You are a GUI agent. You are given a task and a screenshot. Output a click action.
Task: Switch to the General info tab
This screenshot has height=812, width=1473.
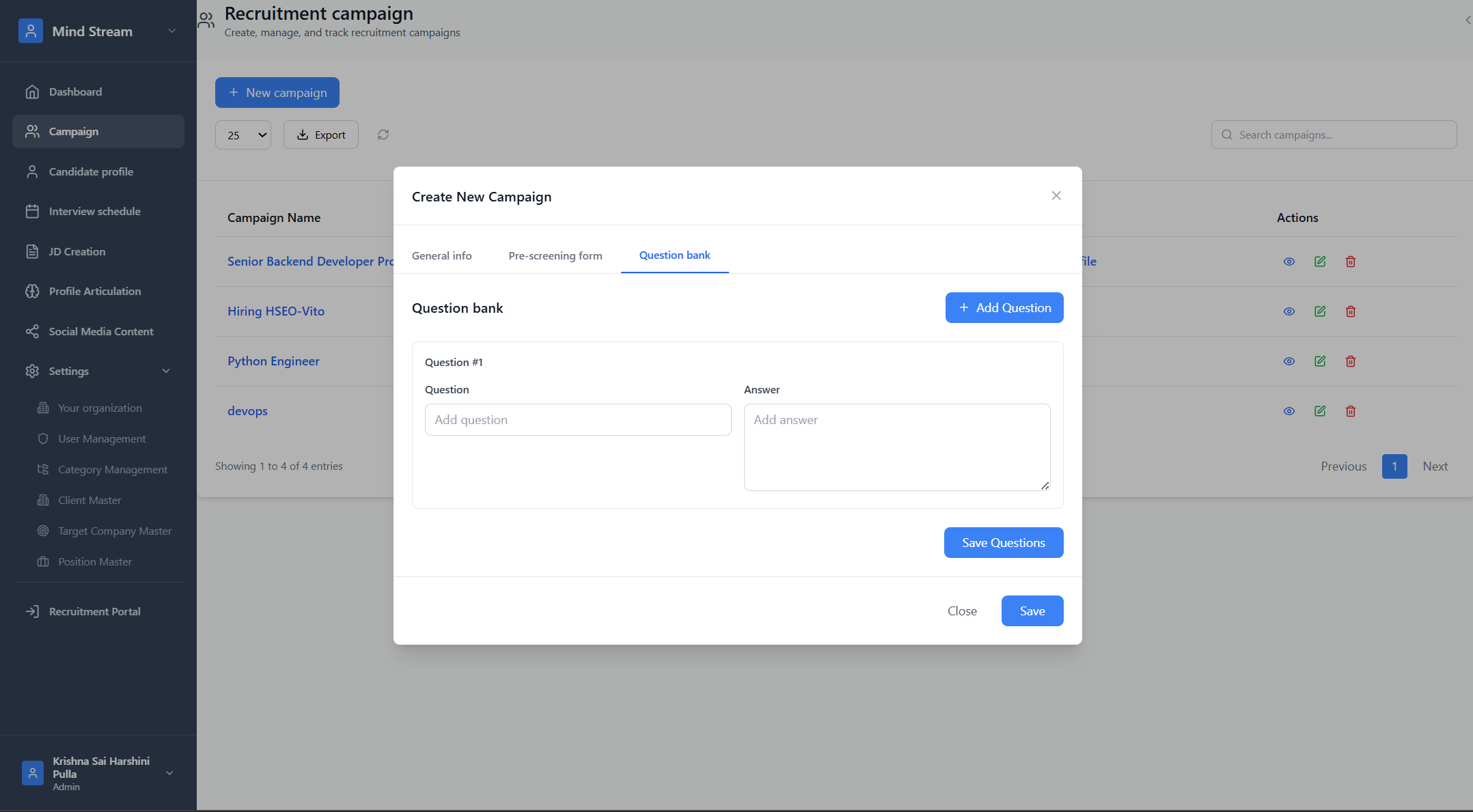[441, 255]
